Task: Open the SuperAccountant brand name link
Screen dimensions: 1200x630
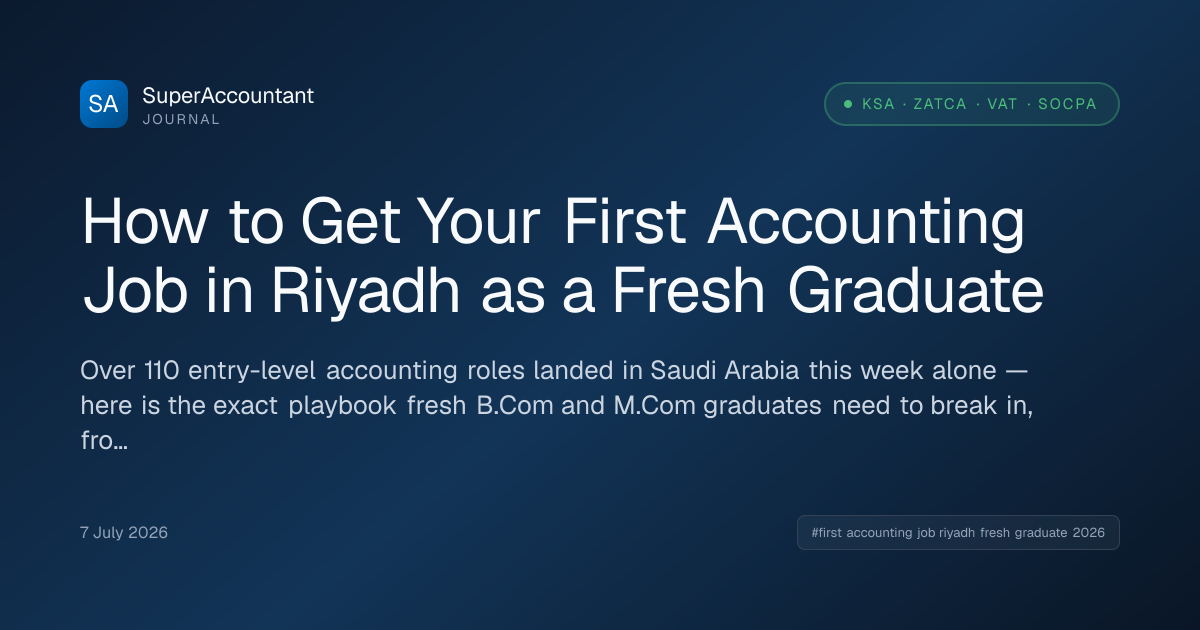Action: coord(228,96)
